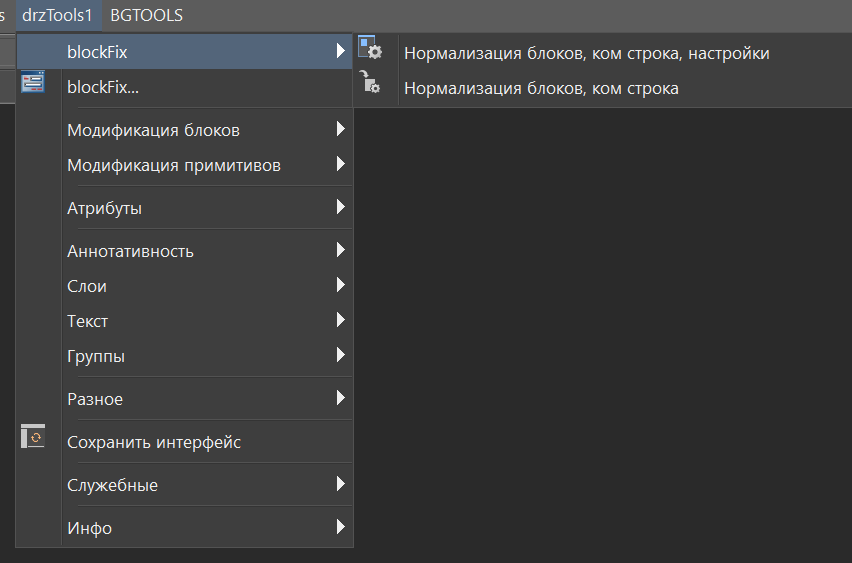
Task: Open the Модификация блоков submenu
Action: click(x=185, y=130)
